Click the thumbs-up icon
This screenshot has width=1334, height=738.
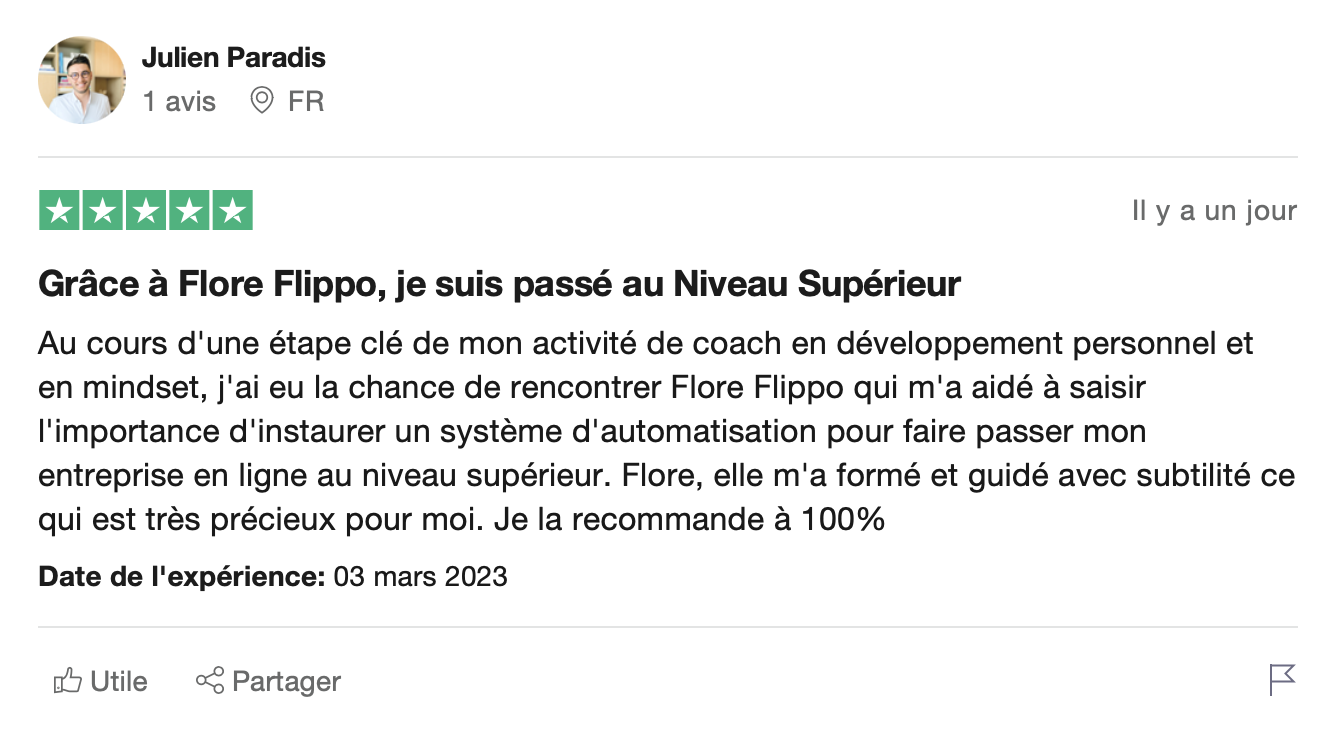(67, 682)
